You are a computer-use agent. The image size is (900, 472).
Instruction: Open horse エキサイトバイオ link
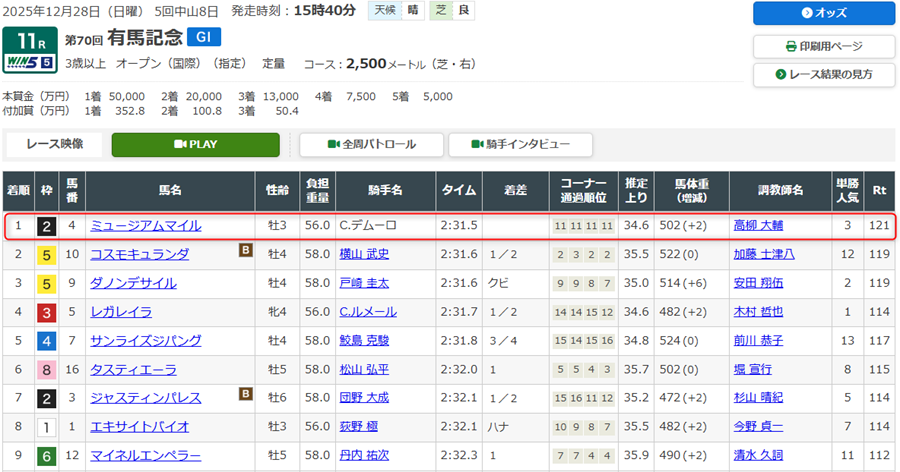pyautogui.click(x=139, y=427)
